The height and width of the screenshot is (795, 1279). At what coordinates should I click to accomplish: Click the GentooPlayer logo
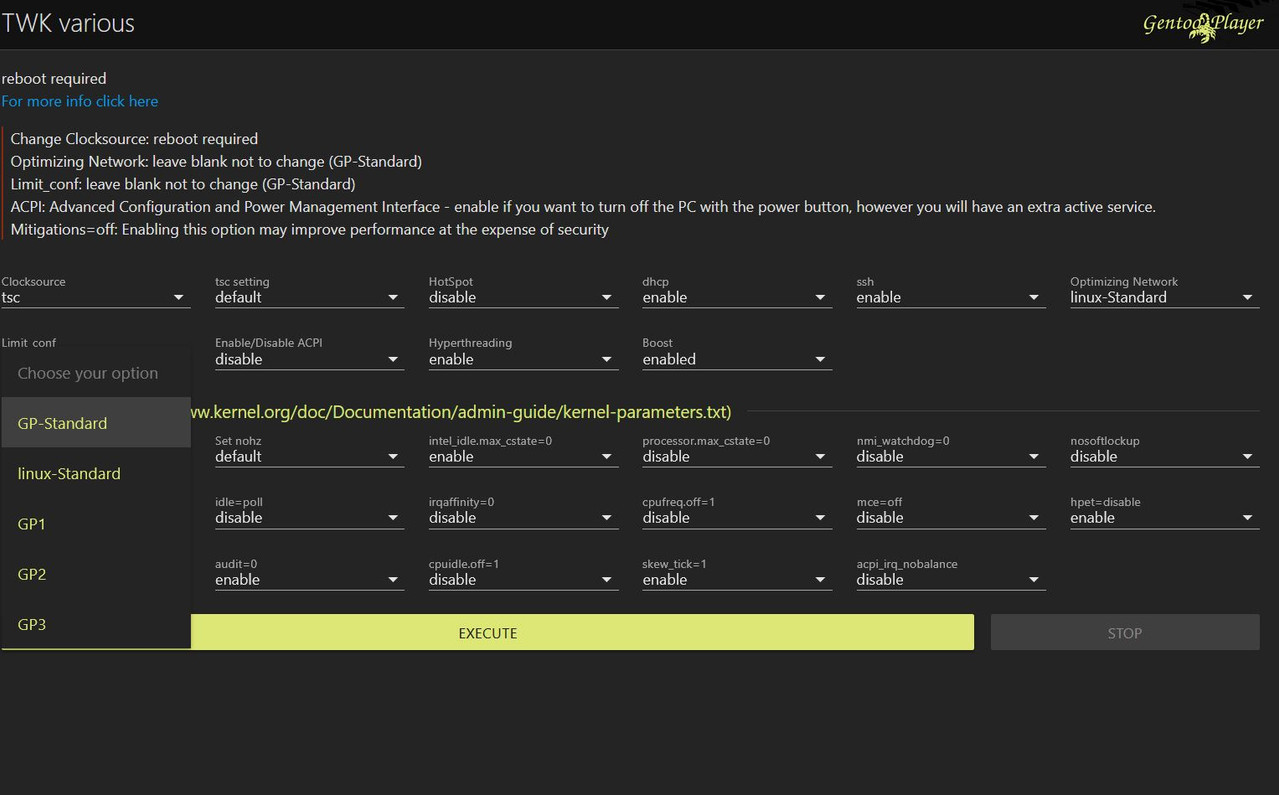pyautogui.click(x=1203, y=25)
